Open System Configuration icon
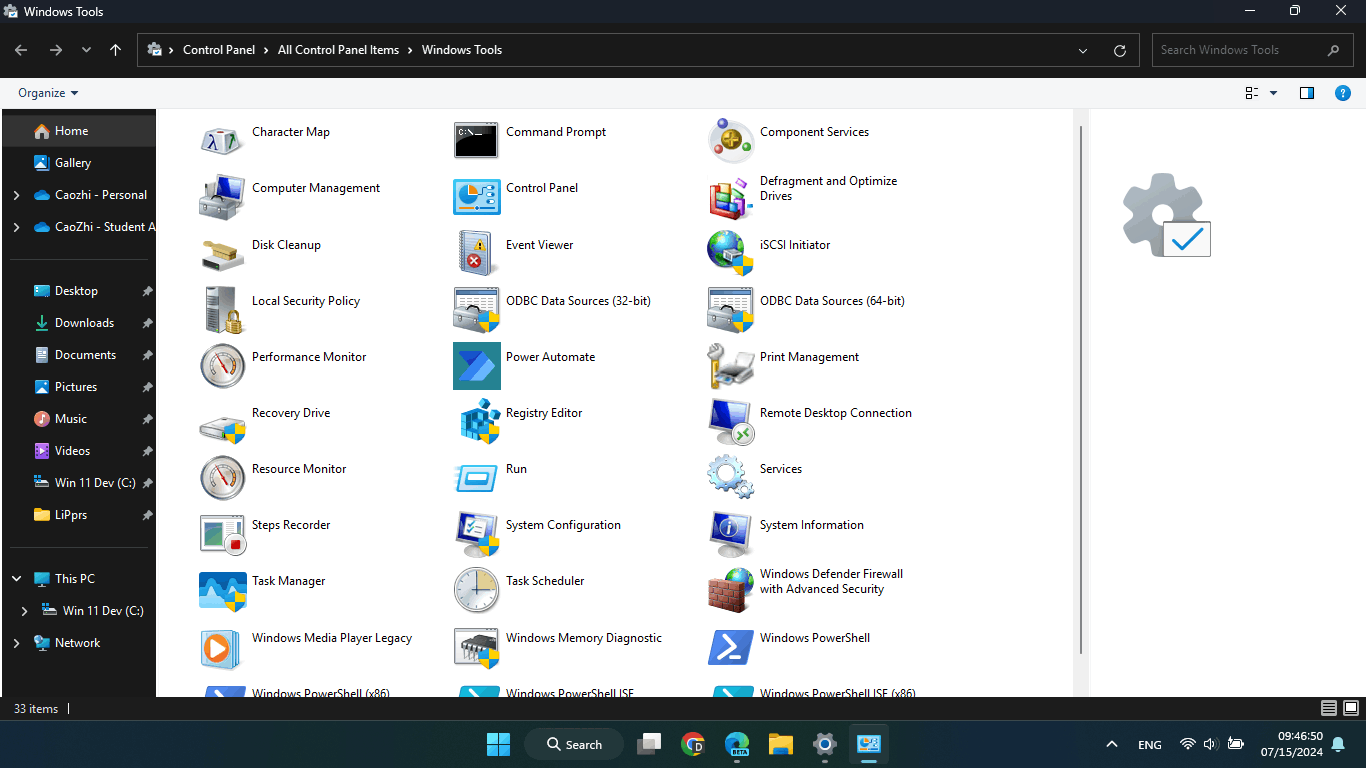This screenshot has height=768, width=1366. pos(476,534)
